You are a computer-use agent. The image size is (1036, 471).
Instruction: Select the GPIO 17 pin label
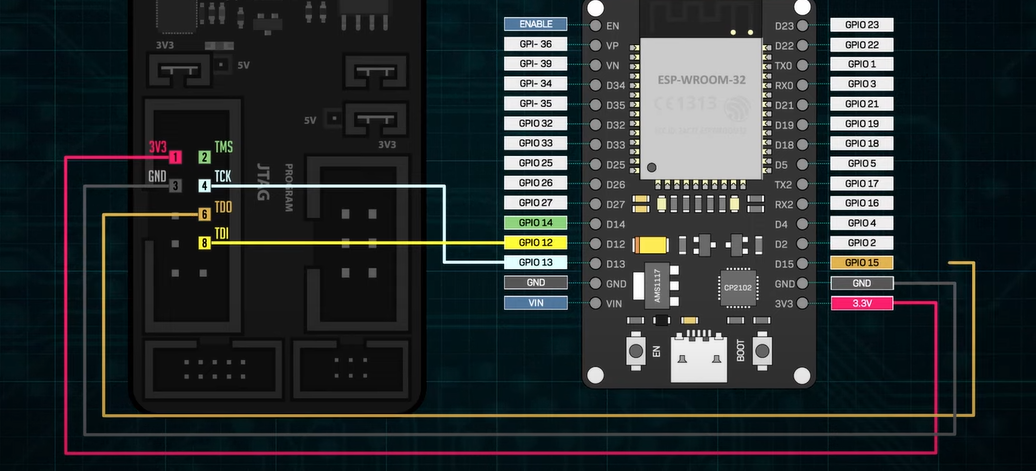pos(862,184)
